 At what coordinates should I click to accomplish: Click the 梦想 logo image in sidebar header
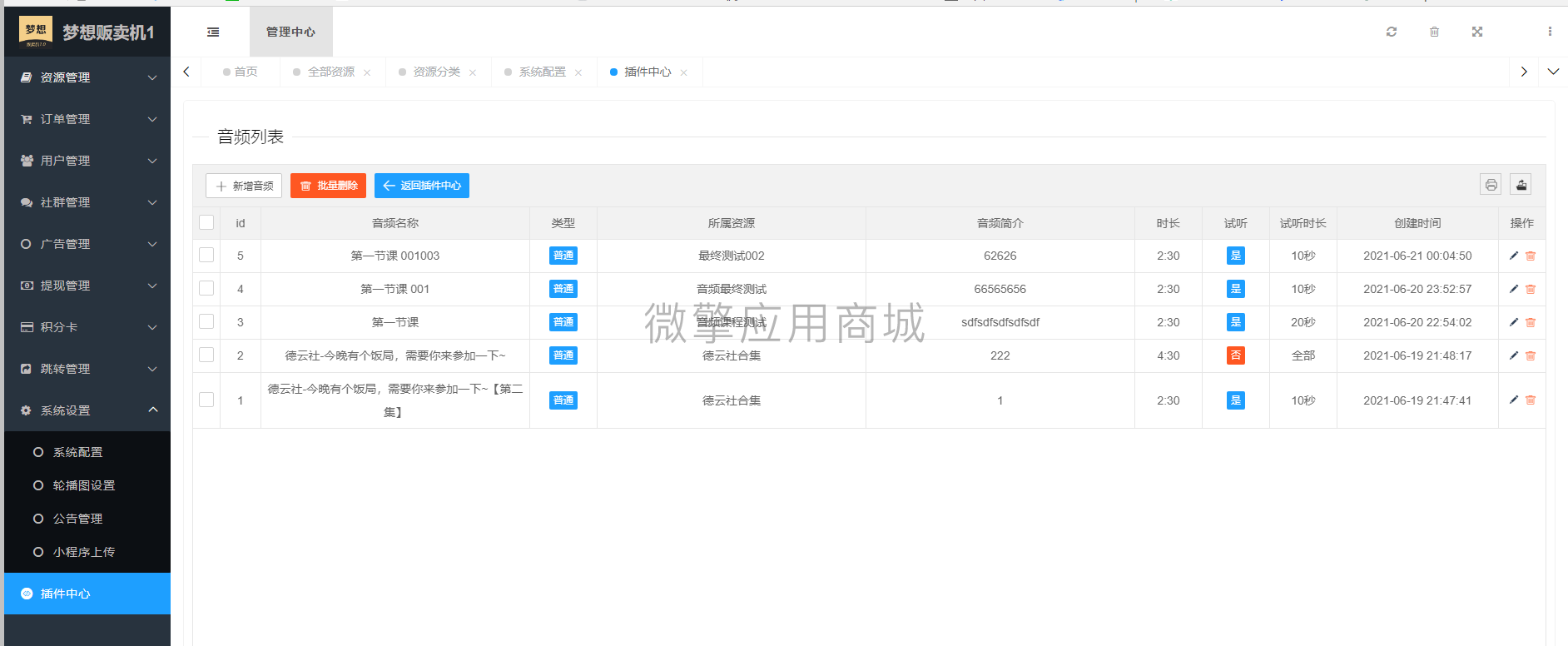click(36, 32)
